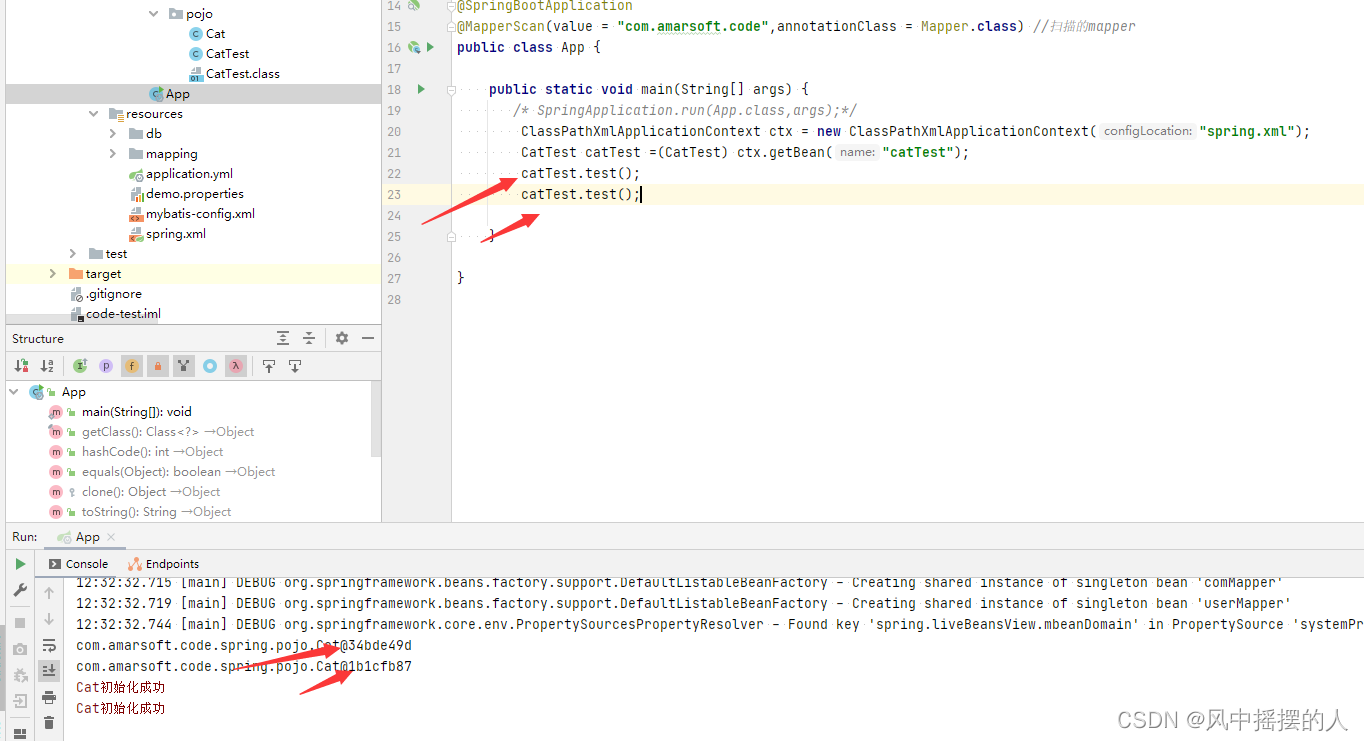Toggle show non-public lock icon in Structure
The image size is (1364, 741).
158,366
